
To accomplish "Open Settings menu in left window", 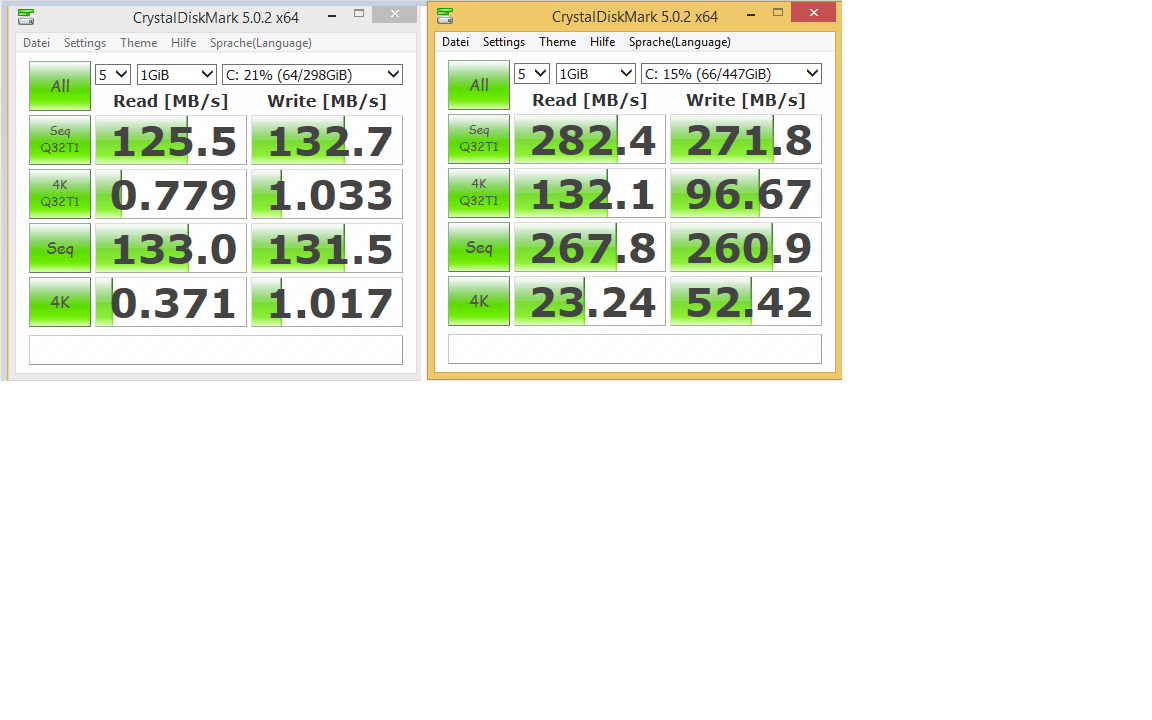I will (x=84, y=43).
